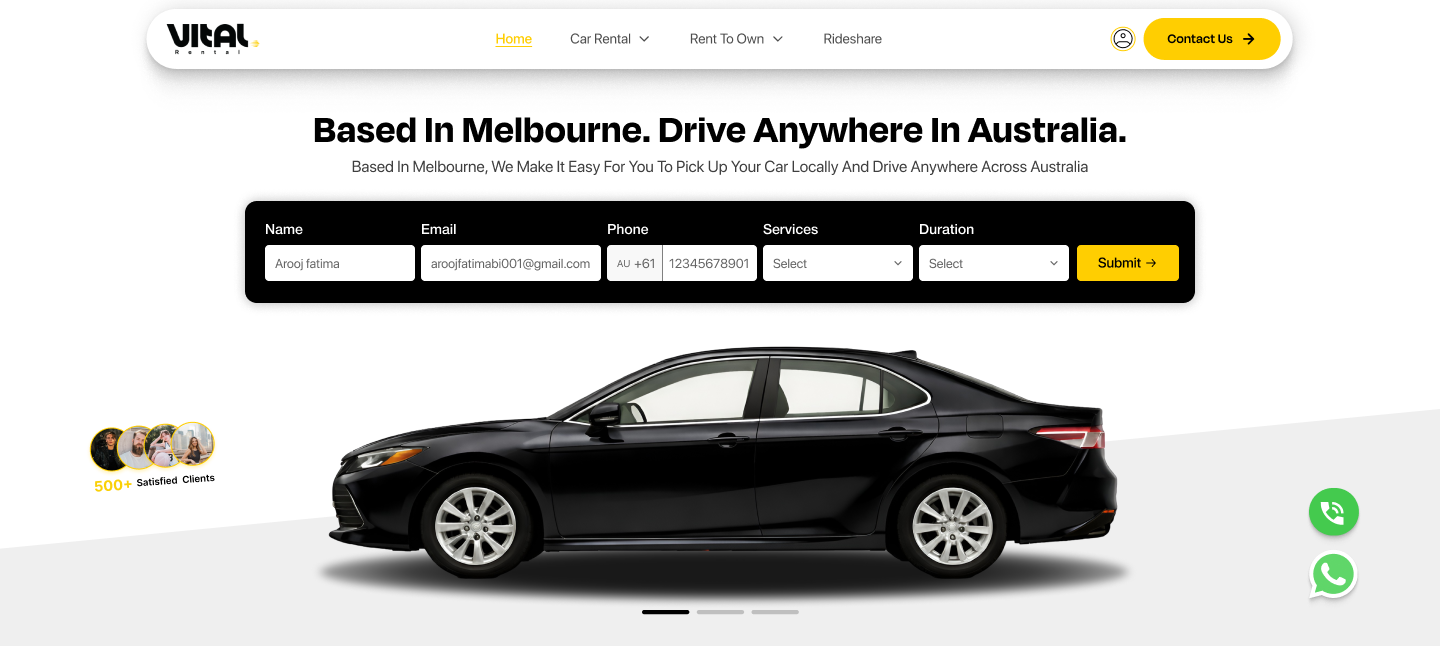Focus the Phone number input field
The width and height of the screenshot is (1440, 646).
coord(710,263)
